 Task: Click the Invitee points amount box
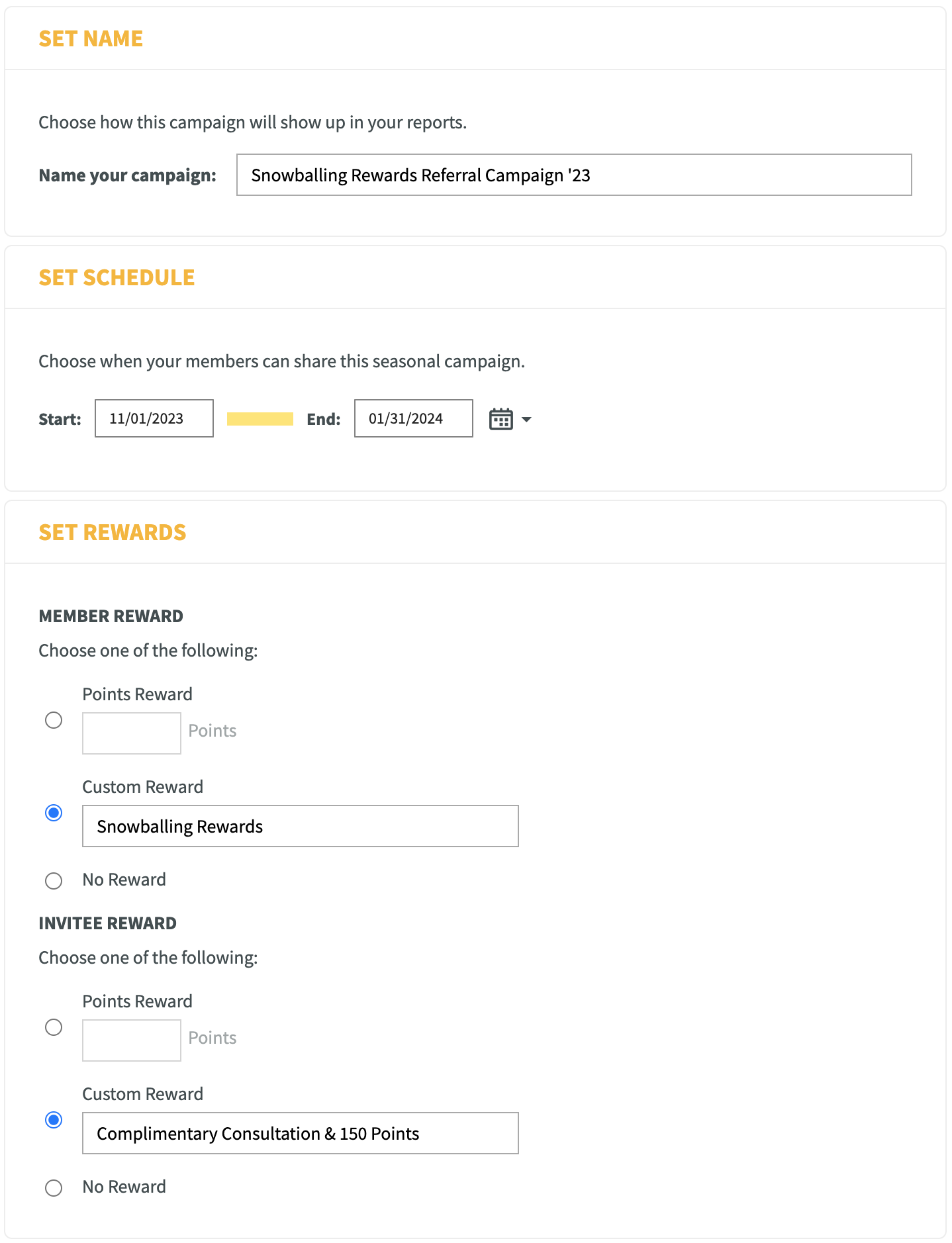132,1040
